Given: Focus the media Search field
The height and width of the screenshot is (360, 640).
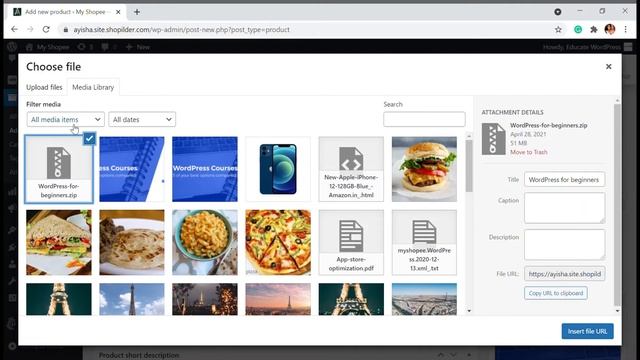Looking at the screenshot, I should 424,119.
